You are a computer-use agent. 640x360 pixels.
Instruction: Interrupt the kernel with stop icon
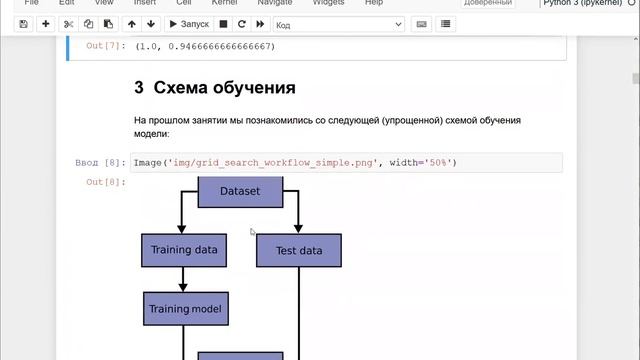click(223, 24)
